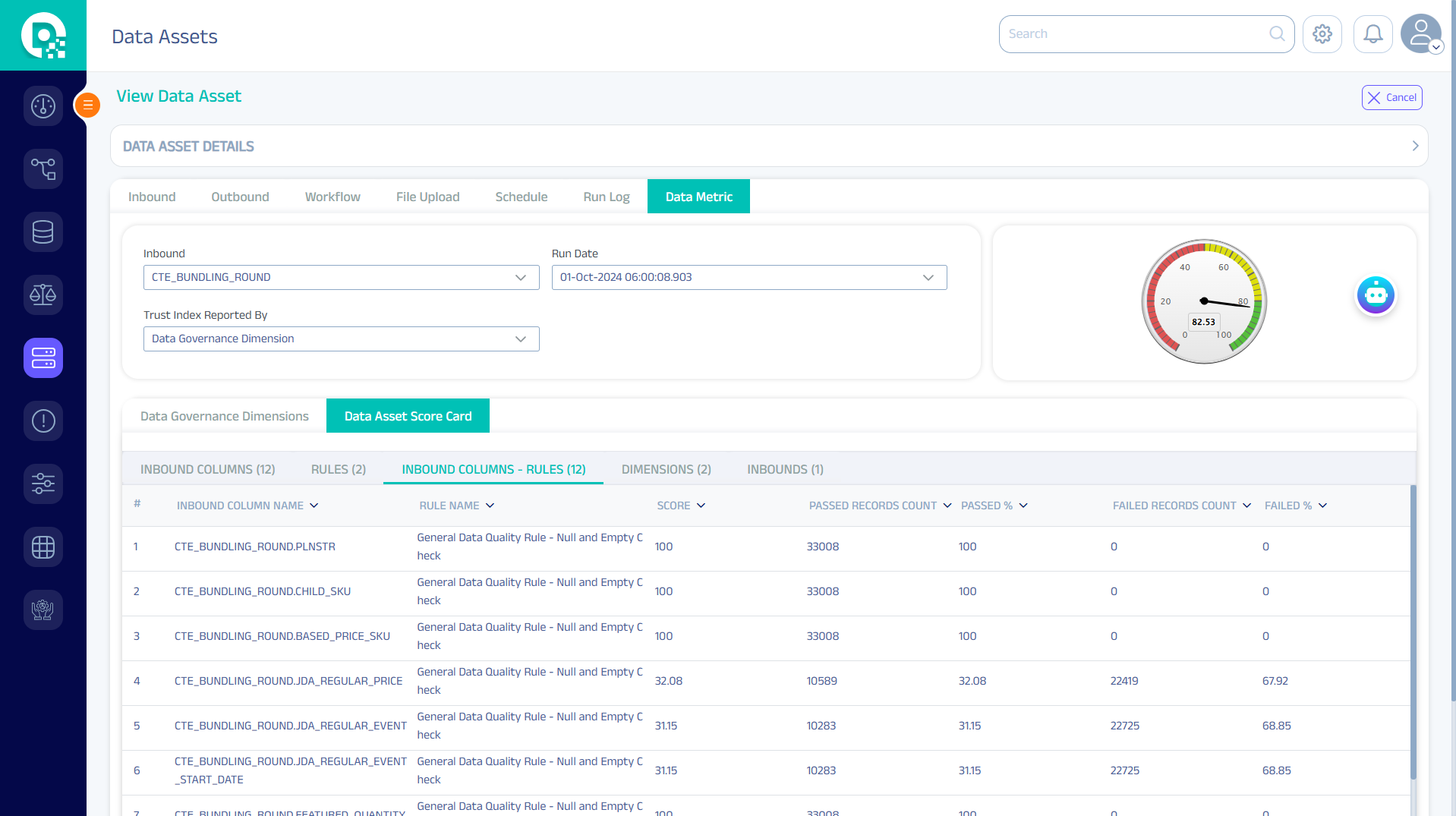
Task: Switch to the Data Governance Dimensions tab
Action: pos(224,417)
